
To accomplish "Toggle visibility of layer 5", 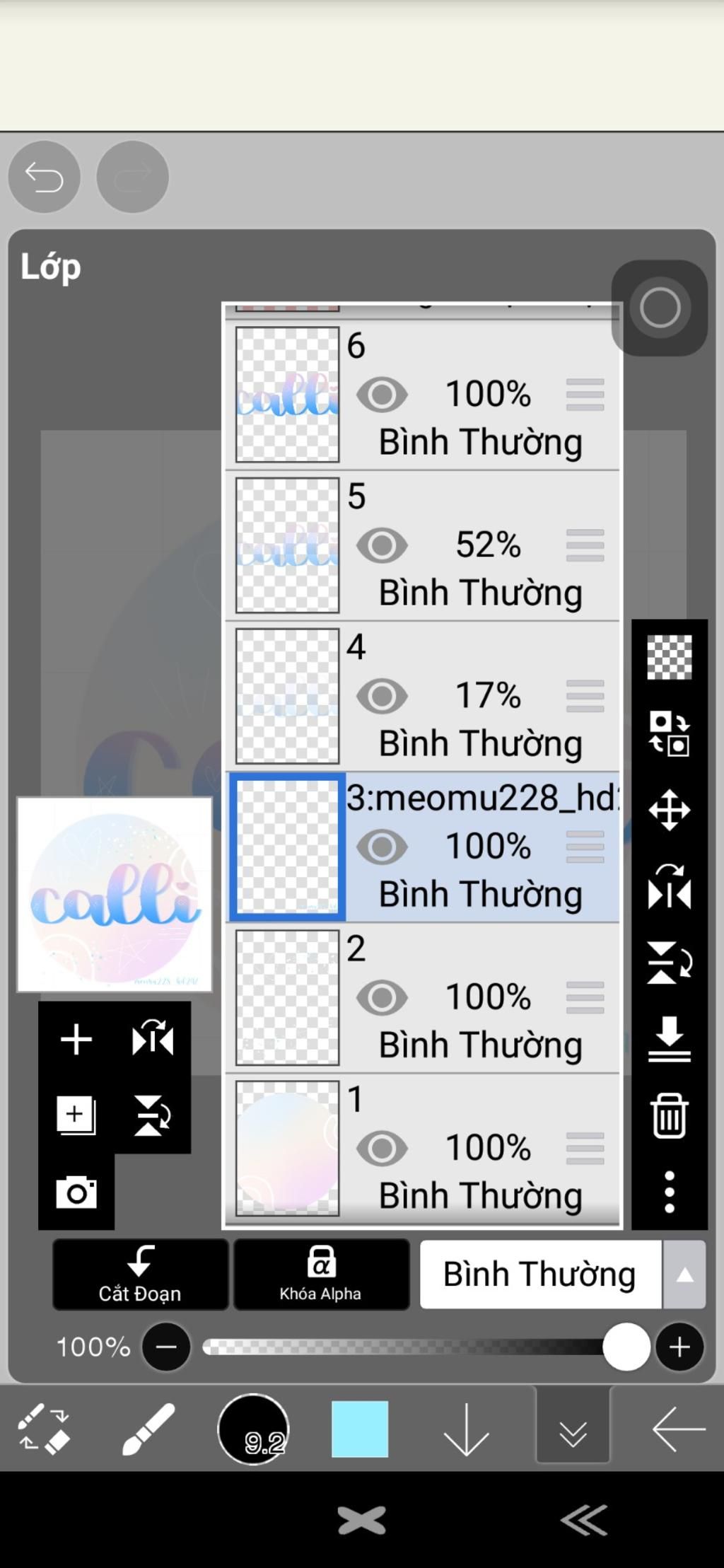I will tap(382, 545).
